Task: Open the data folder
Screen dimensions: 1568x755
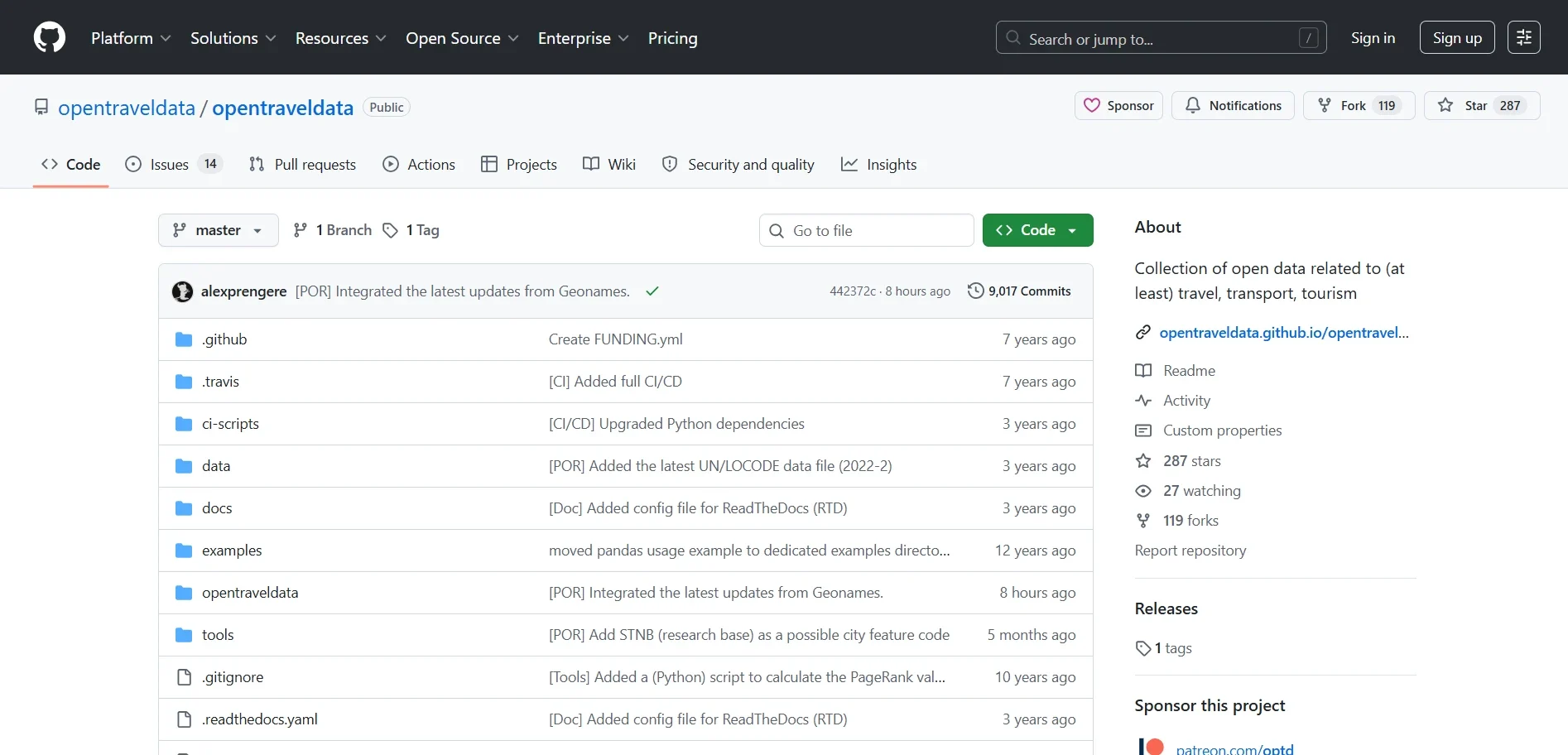Action: [x=216, y=466]
